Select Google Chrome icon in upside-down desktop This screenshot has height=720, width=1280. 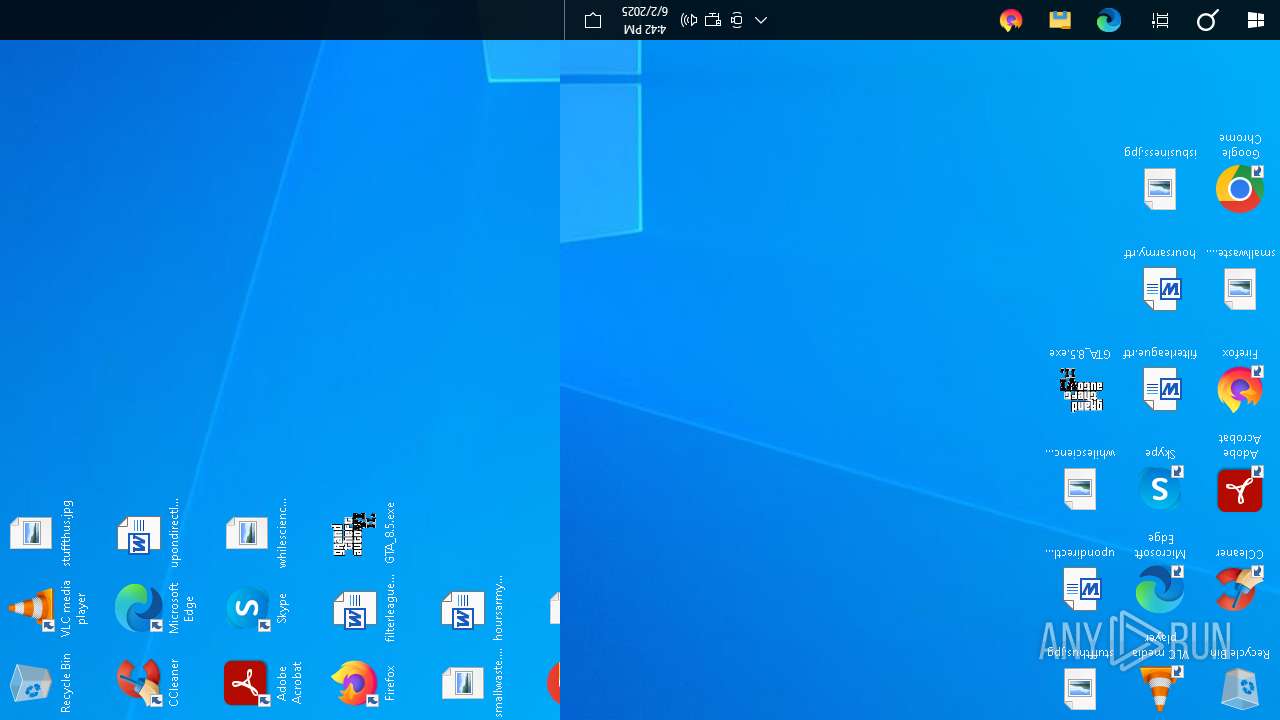[1240, 189]
